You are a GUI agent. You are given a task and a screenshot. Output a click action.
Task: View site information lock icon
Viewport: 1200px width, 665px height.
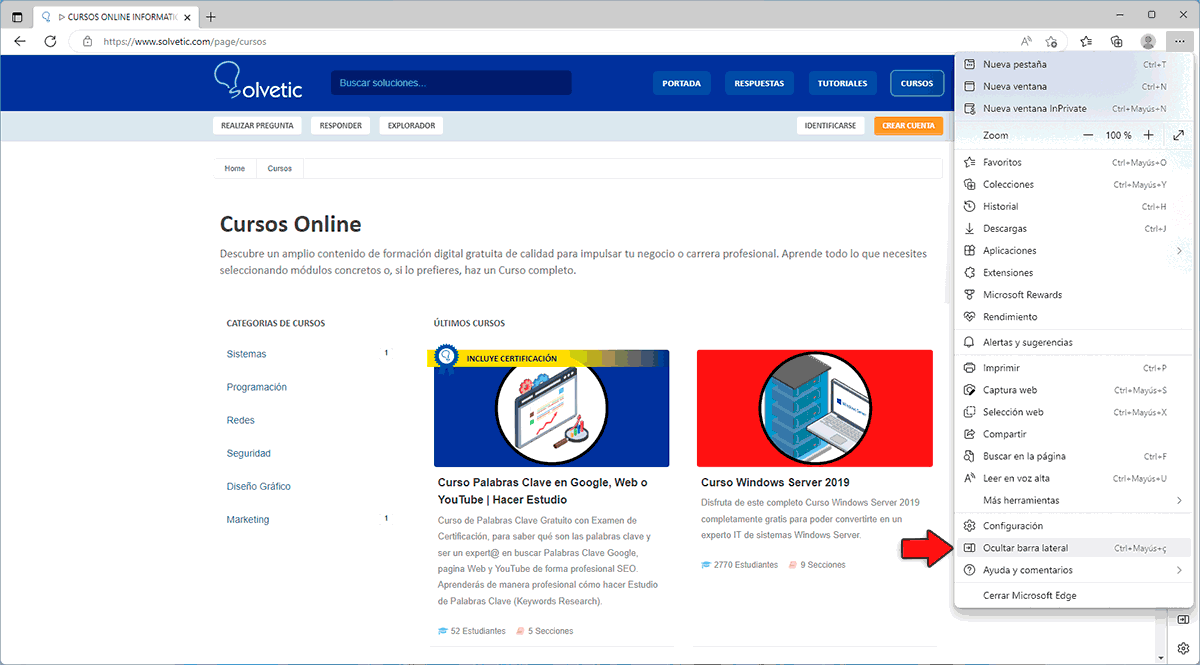(x=87, y=42)
